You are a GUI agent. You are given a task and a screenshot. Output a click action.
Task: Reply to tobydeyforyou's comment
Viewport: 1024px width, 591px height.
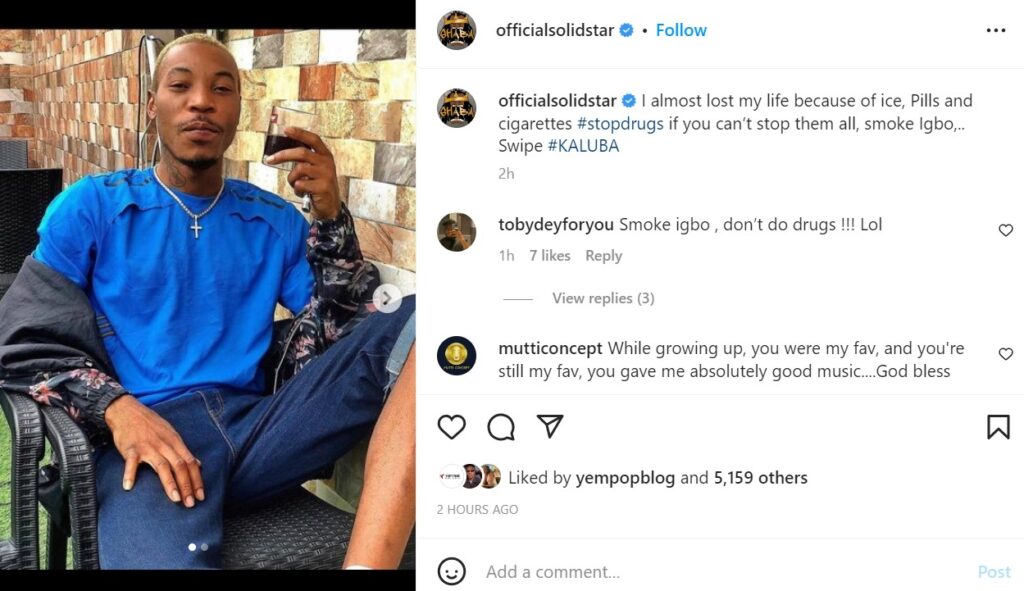[x=603, y=256]
